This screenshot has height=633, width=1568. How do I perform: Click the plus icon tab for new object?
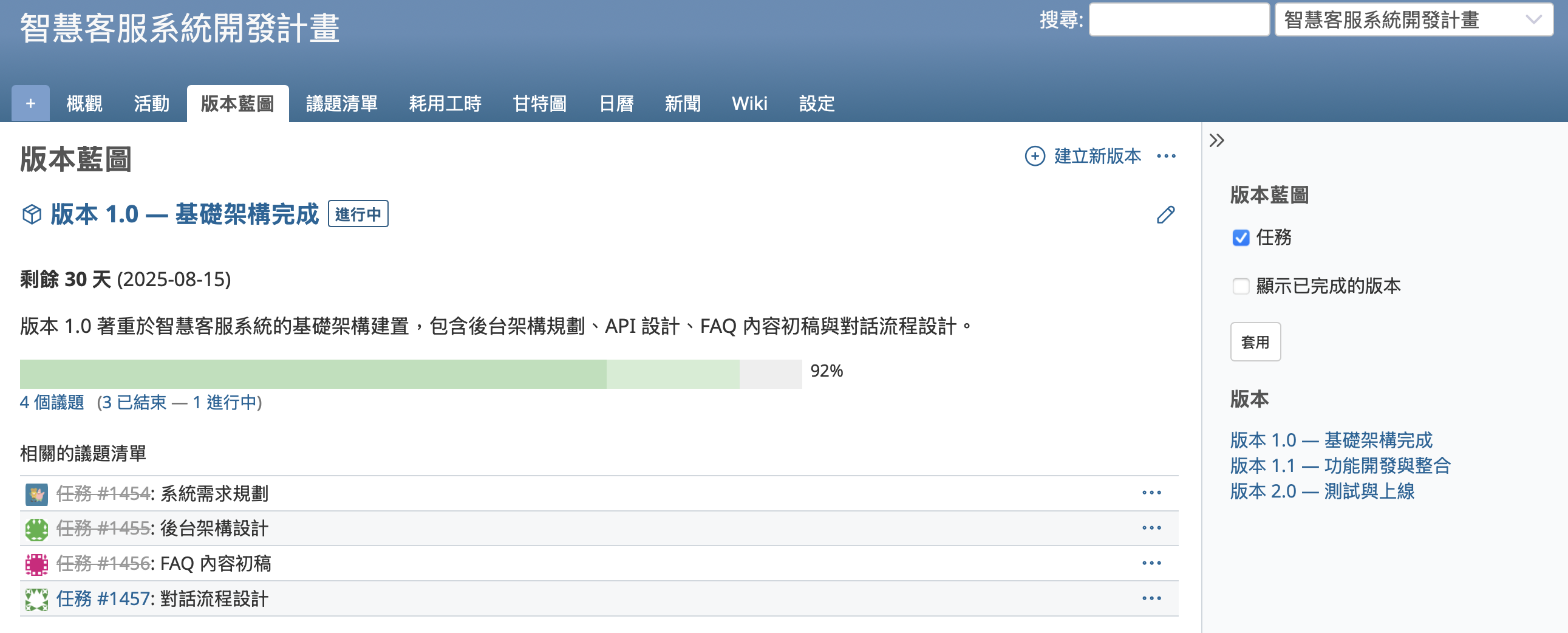pos(30,103)
